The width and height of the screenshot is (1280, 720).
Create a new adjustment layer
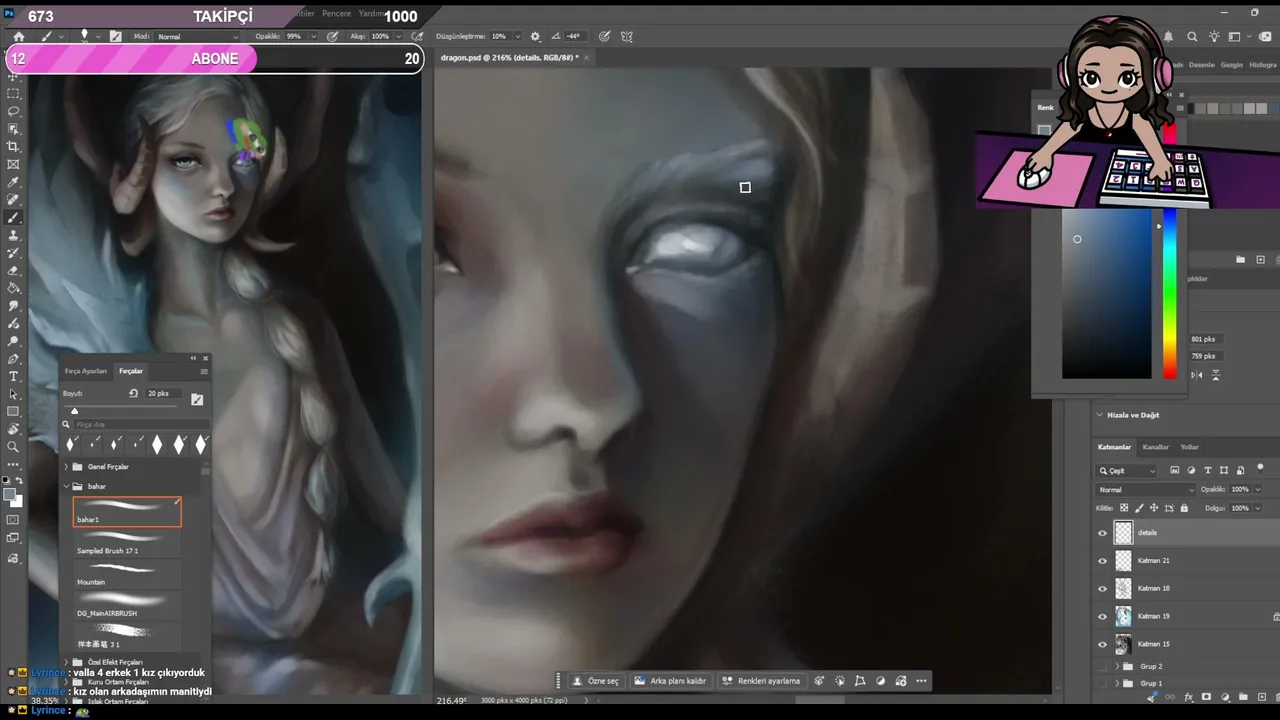pos(1223,697)
